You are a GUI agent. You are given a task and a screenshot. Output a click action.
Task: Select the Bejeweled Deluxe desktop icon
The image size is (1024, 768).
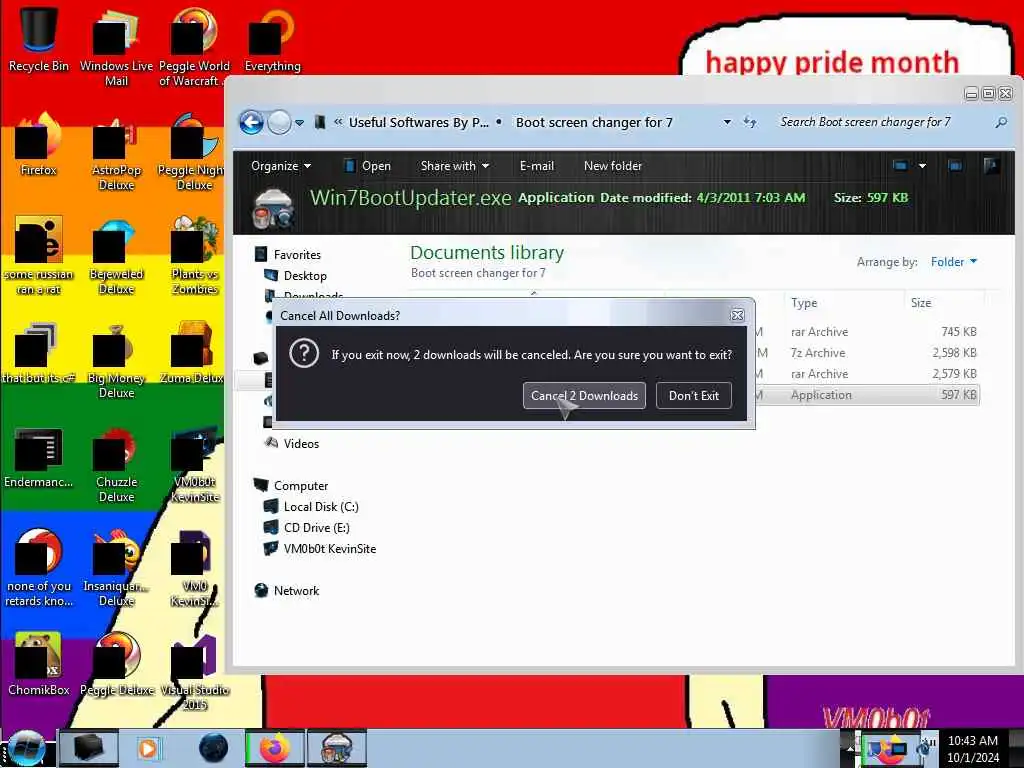pos(116,255)
